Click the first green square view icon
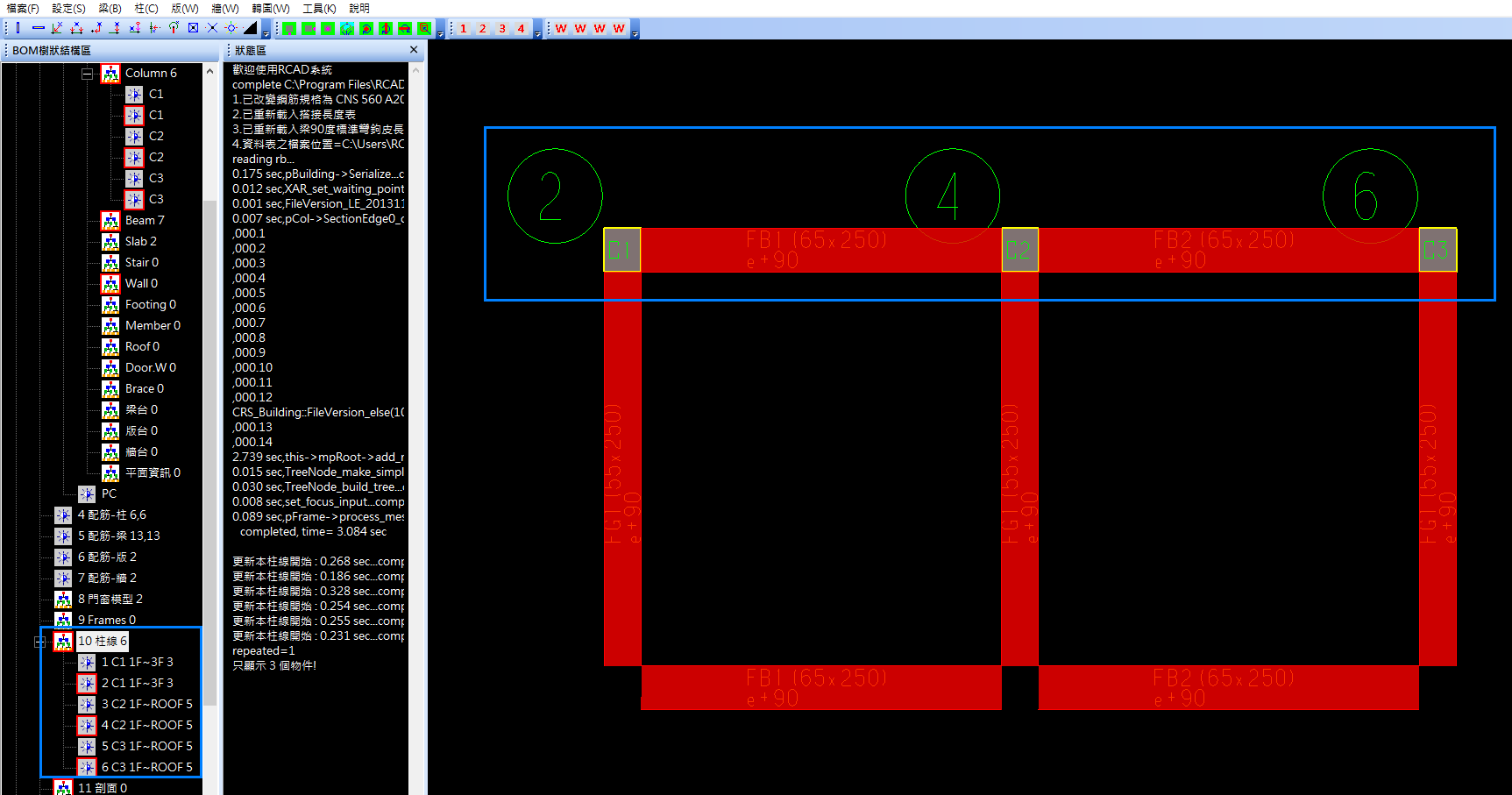Viewport: 1512px width, 795px height. pyautogui.click(x=289, y=29)
